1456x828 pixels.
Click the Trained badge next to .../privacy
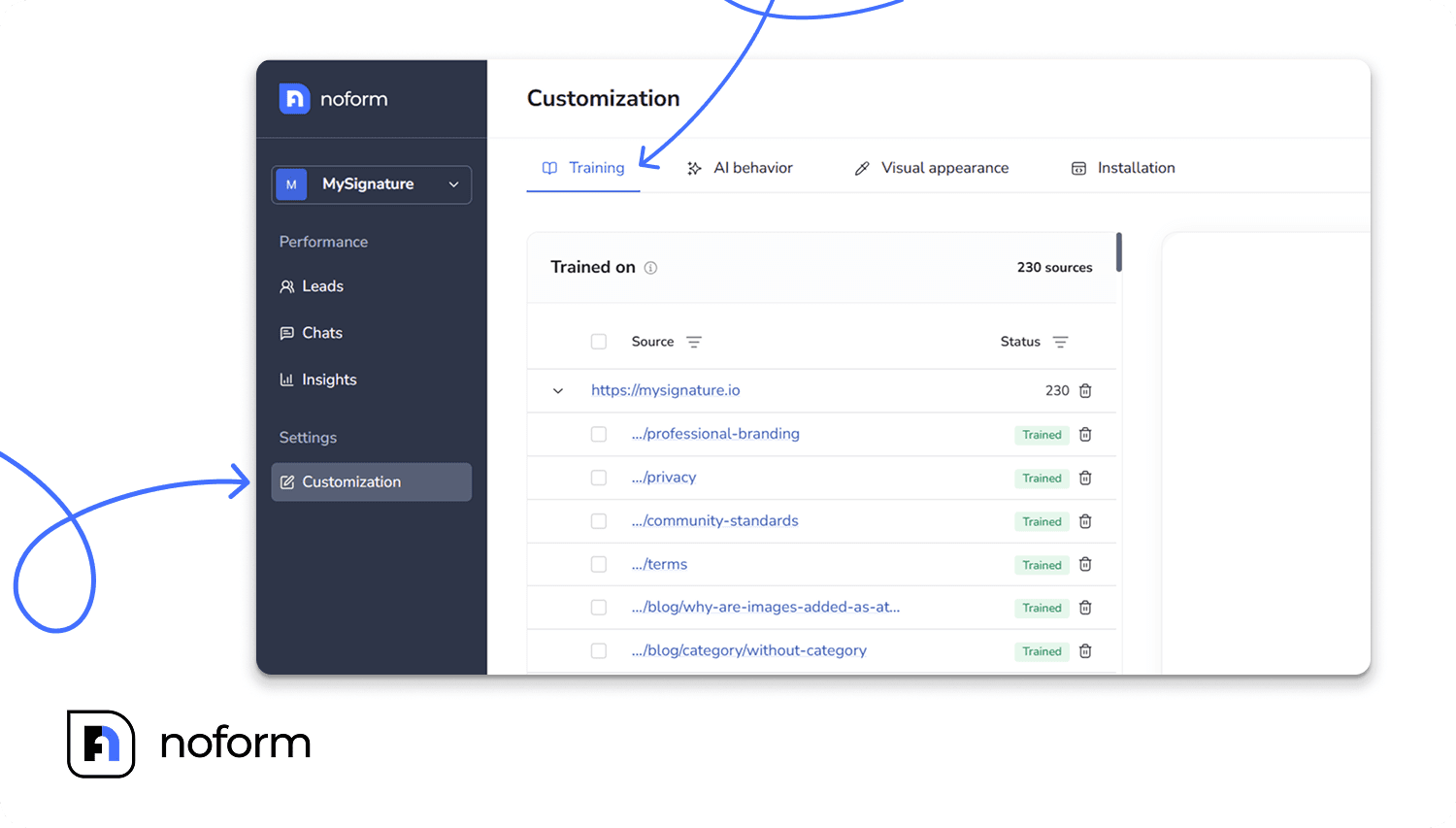pos(1042,478)
